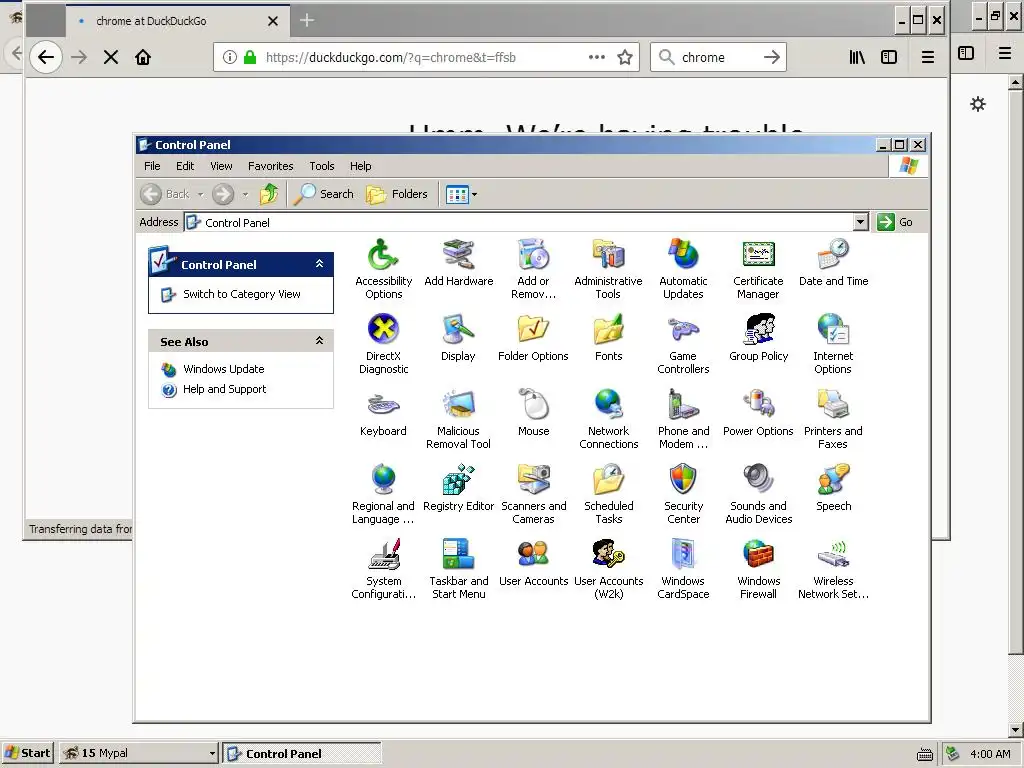Viewport: 1024px width, 768px height.
Task: Open the Add Hardware wizard icon
Action: pos(458,262)
